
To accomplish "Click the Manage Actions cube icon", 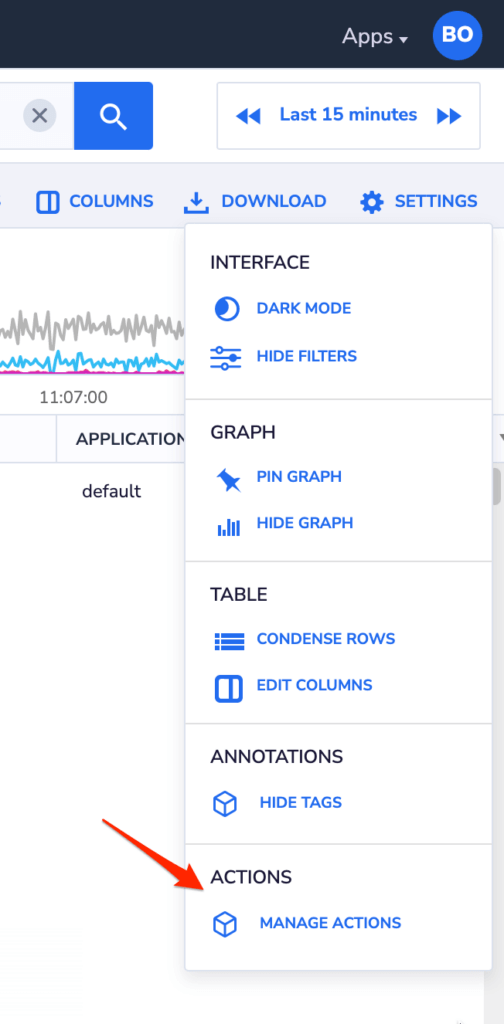I will 225,925.
